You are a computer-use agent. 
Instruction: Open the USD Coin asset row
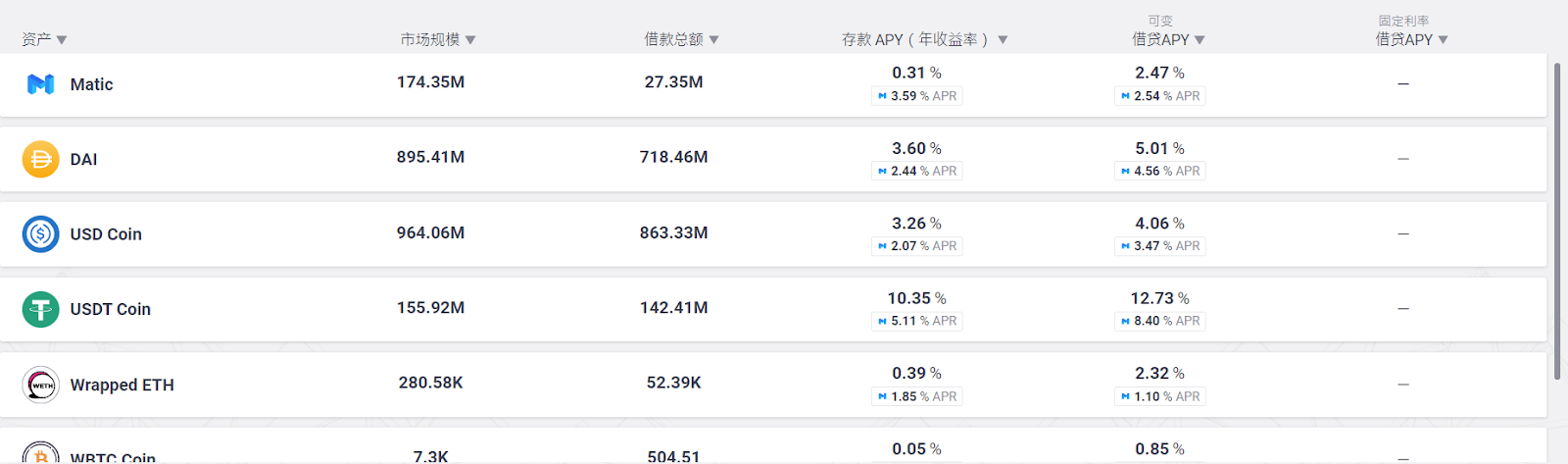773,234
